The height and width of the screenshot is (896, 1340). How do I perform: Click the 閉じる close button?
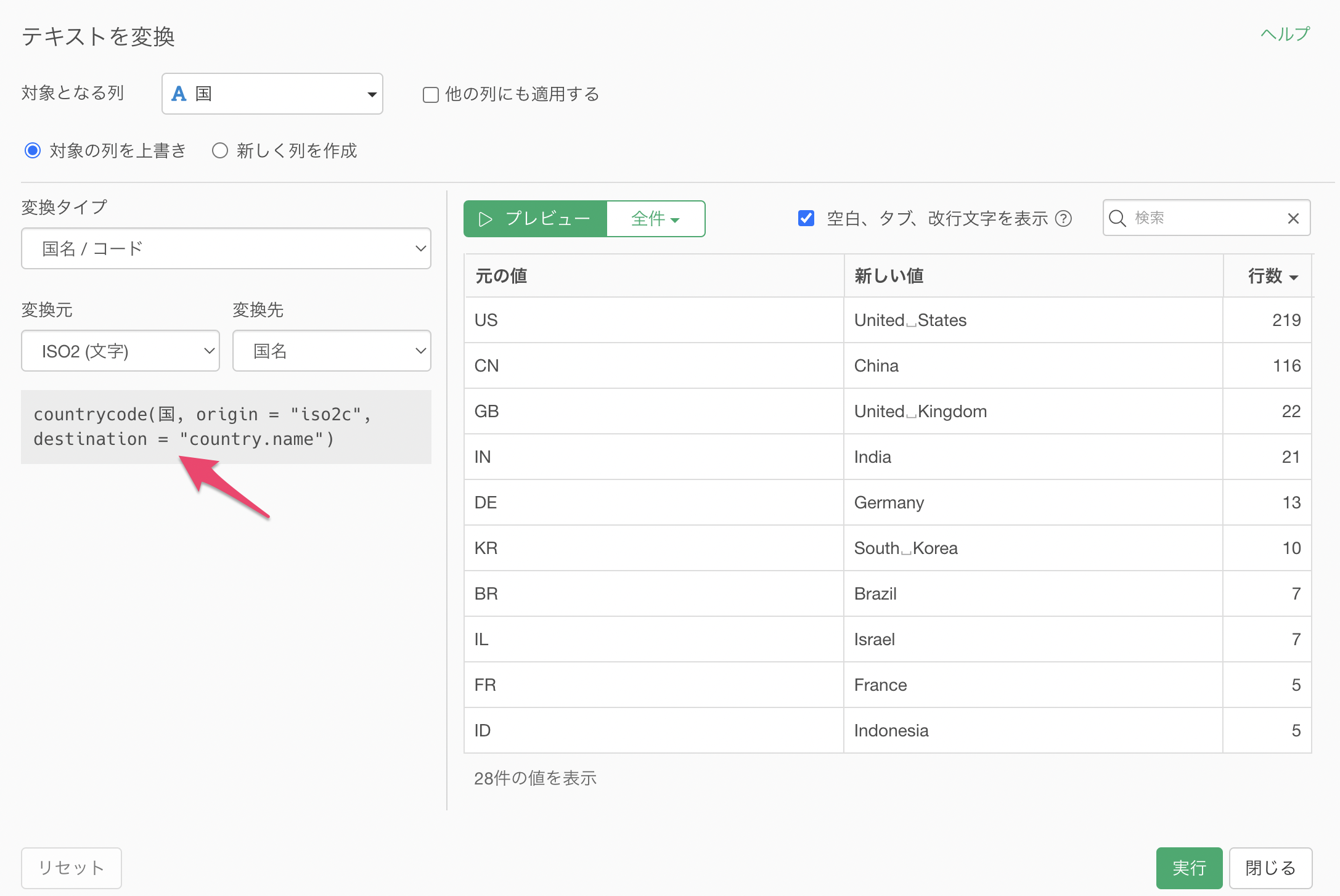tap(1270, 868)
